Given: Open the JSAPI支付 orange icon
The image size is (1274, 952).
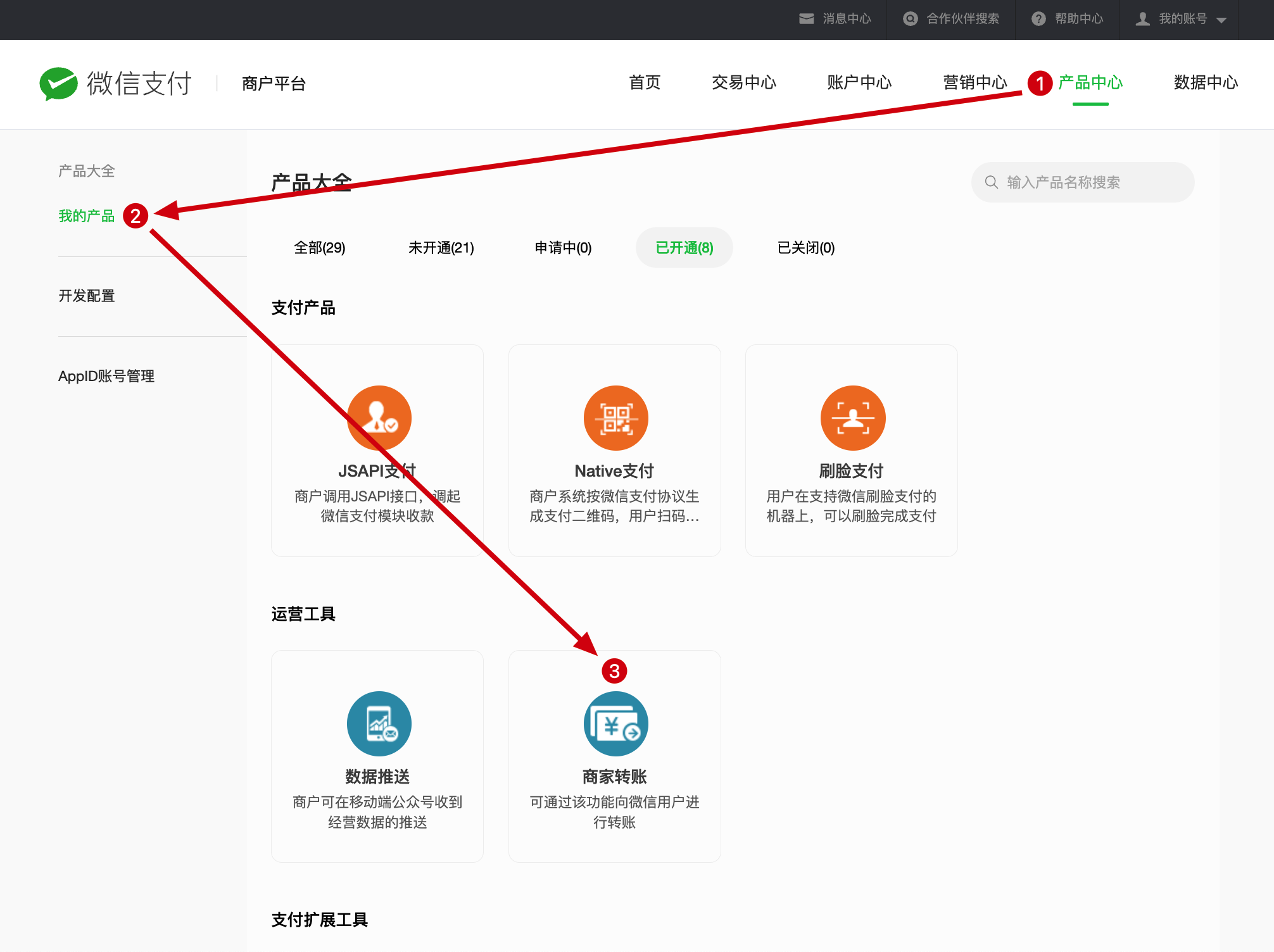Looking at the screenshot, I should click(x=379, y=418).
